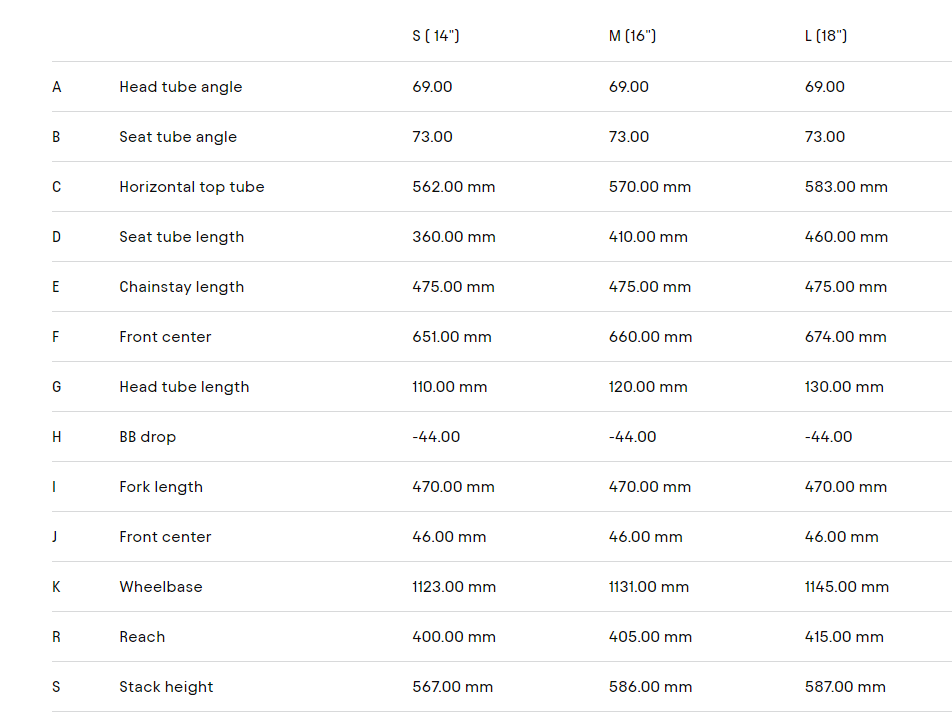Click the Fork length row label
Image resolution: width=952 pixels, height=722 pixels.
tap(160, 487)
